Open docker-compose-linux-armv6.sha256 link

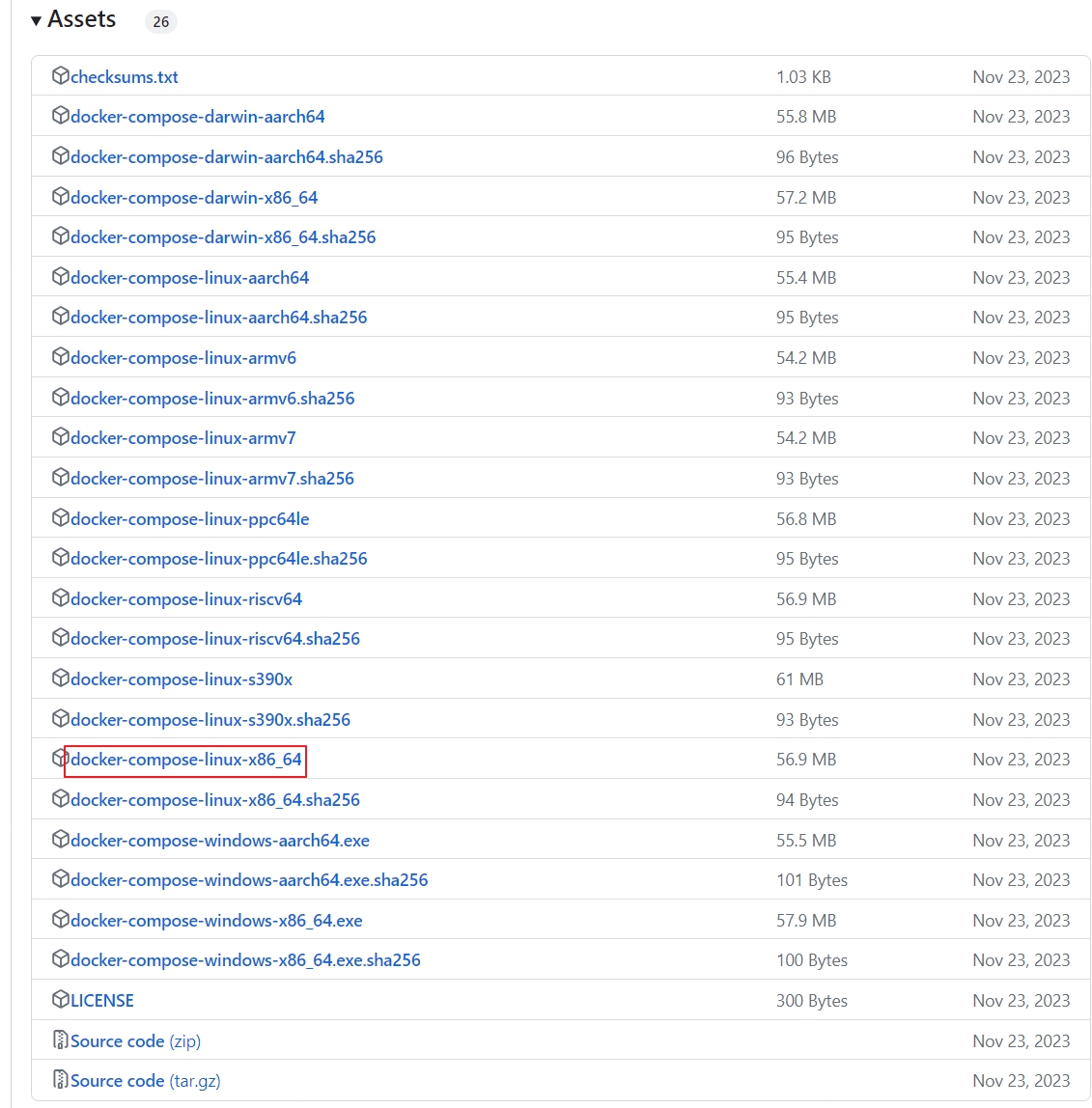click(212, 399)
